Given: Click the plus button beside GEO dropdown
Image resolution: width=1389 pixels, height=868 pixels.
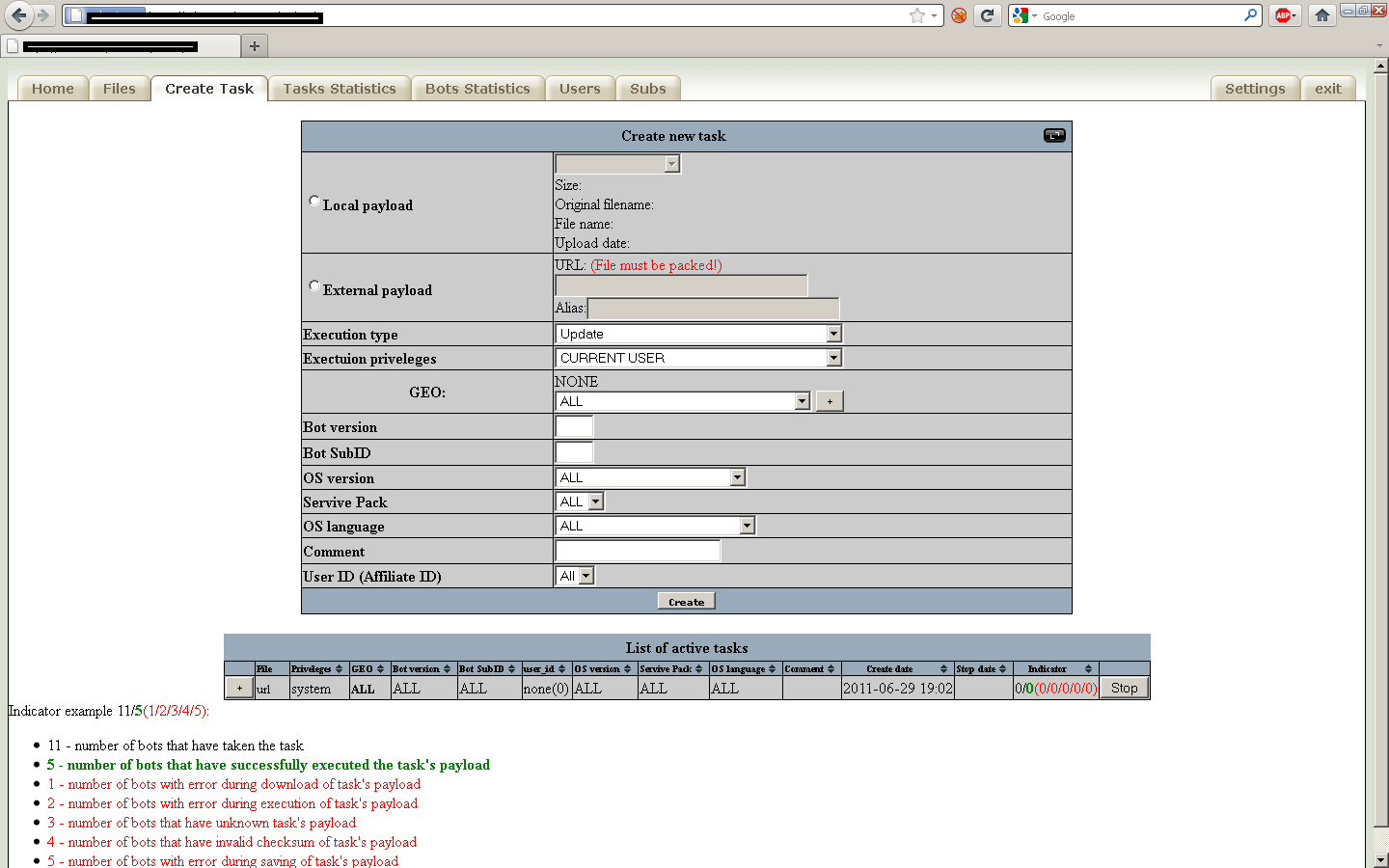Looking at the screenshot, I should click(x=830, y=401).
